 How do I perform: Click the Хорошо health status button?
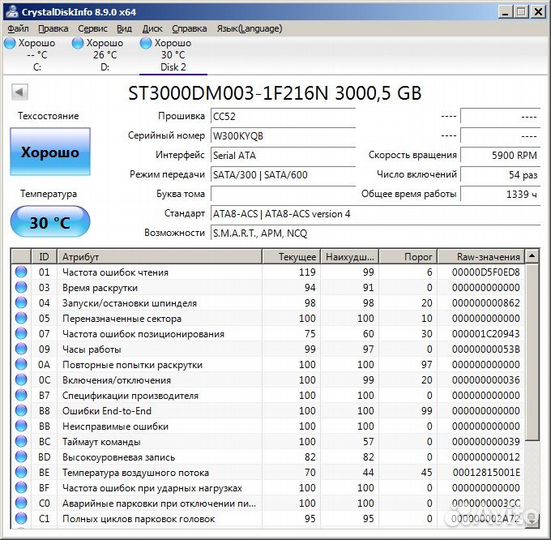tap(50, 152)
